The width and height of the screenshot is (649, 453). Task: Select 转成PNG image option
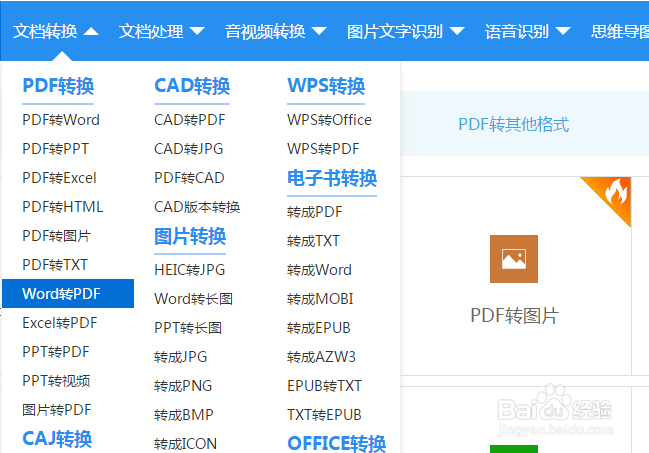click(x=183, y=386)
